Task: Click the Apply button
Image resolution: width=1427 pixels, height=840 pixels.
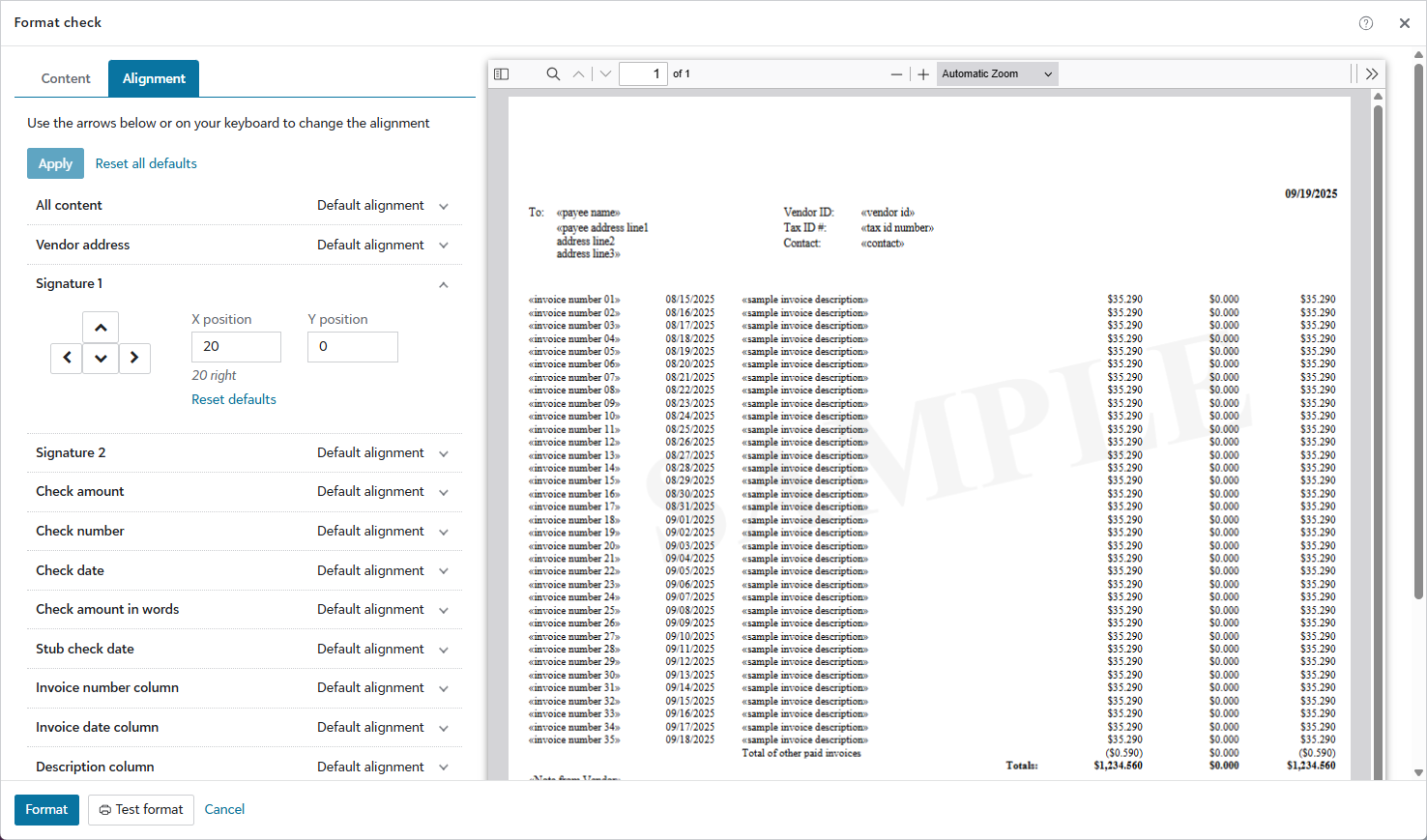Action: point(55,163)
